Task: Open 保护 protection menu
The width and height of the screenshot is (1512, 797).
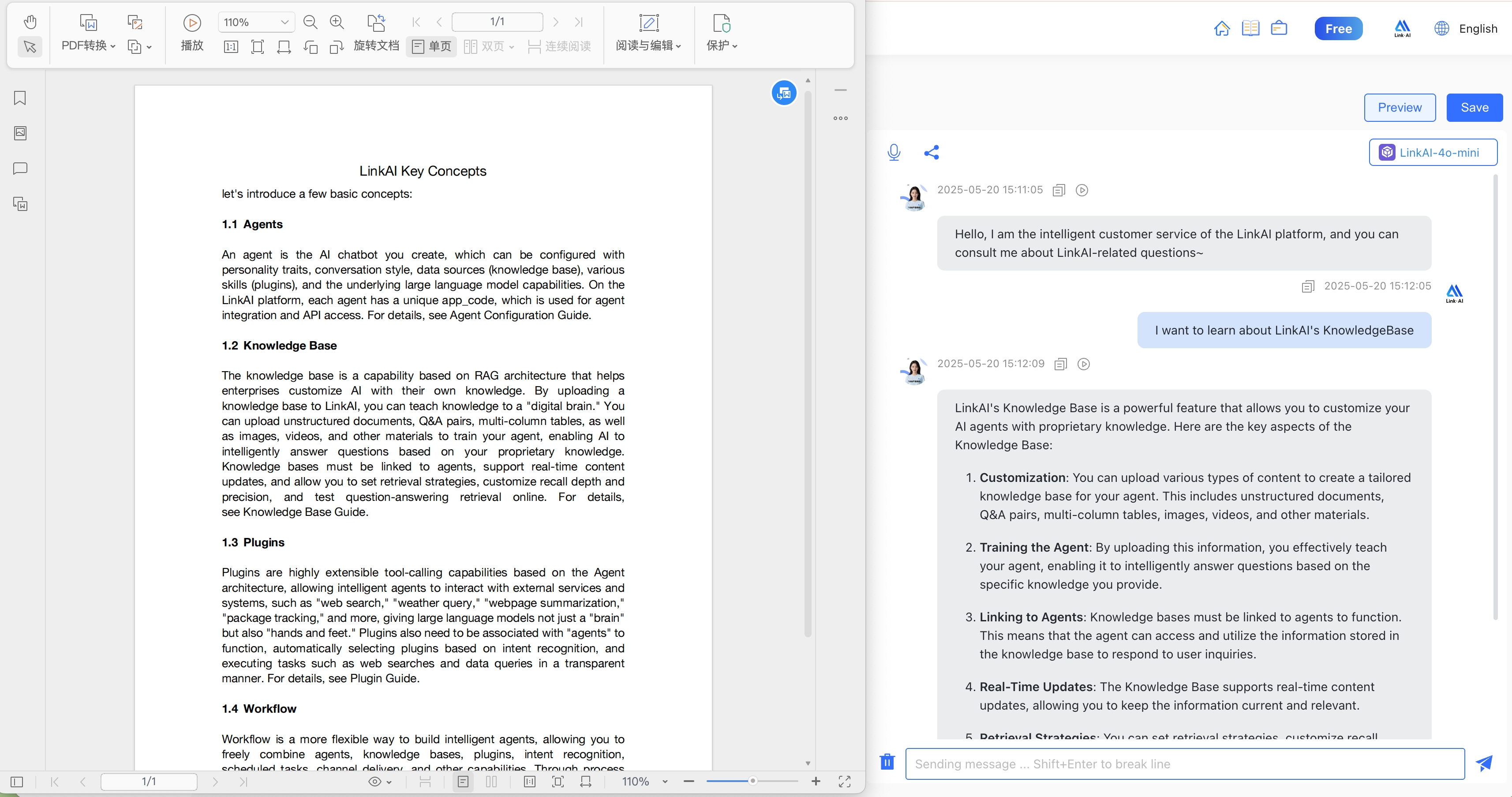Action: (721, 33)
